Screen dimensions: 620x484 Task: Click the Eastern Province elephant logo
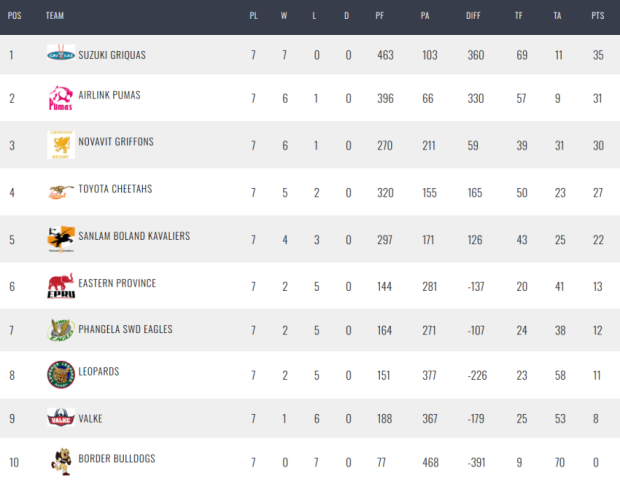(x=61, y=285)
